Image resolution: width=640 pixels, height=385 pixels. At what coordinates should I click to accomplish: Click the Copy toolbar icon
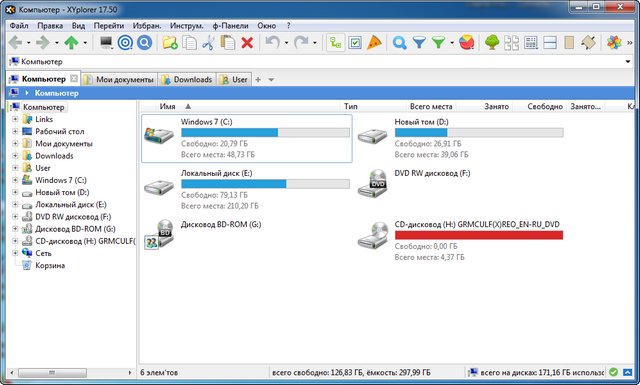(x=189, y=42)
